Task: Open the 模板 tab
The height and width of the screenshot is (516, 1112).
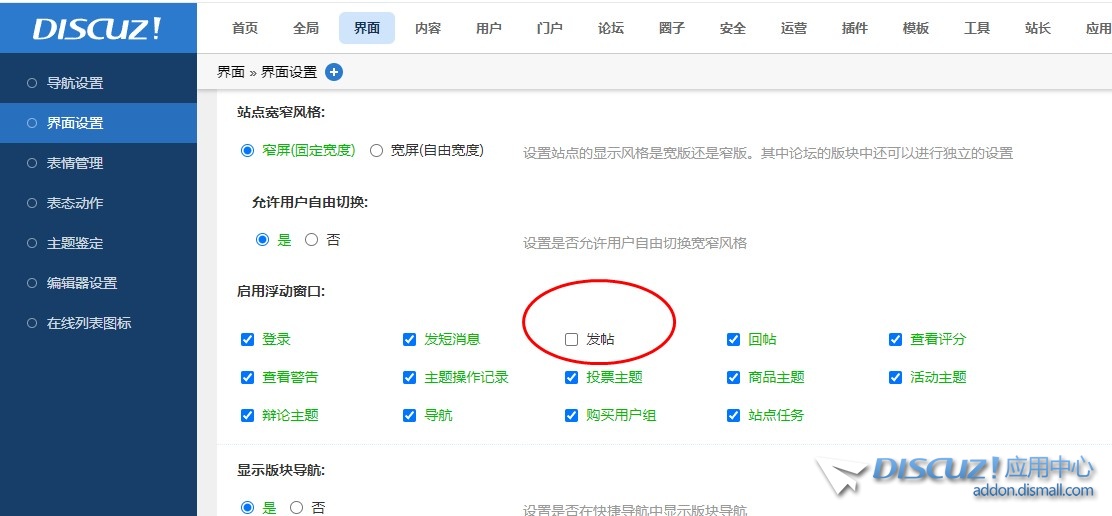Action: coord(916,28)
